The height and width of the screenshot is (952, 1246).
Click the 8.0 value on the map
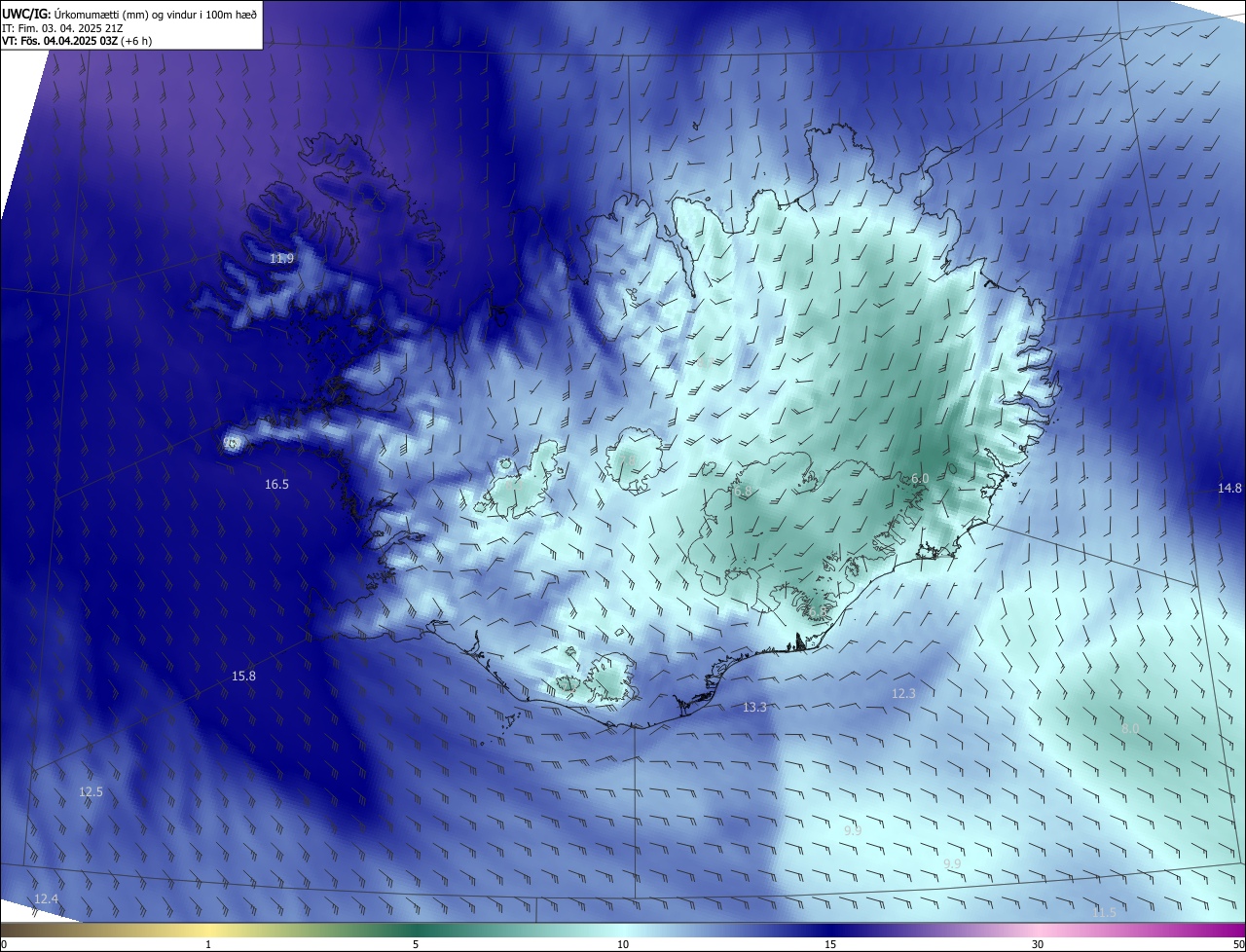pyautogui.click(x=1130, y=728)
